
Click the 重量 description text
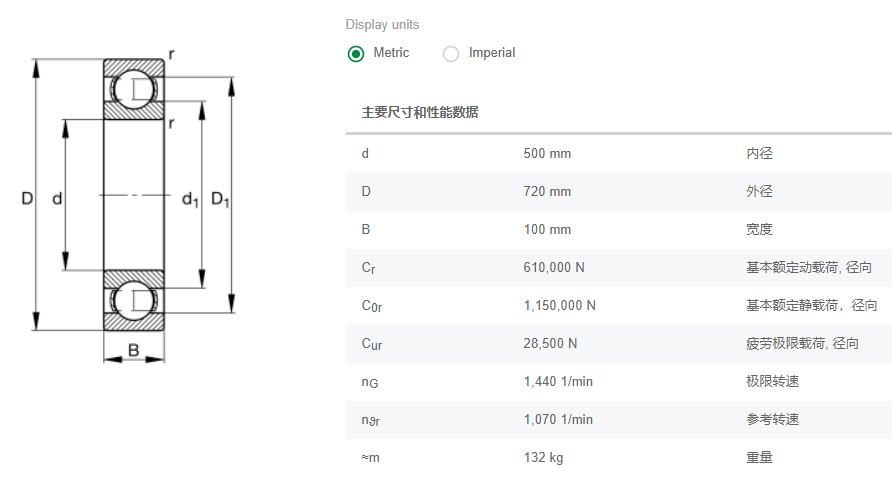[759, 458]
